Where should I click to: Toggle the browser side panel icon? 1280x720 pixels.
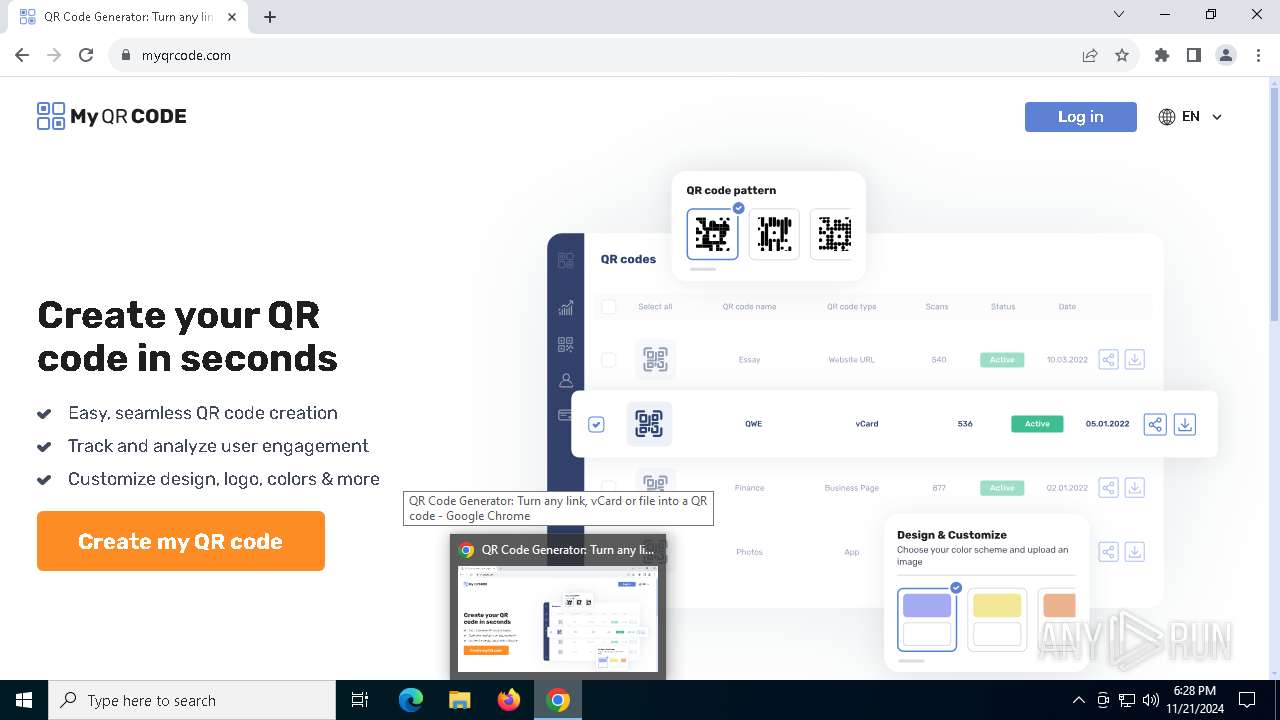click(1194, 55)
